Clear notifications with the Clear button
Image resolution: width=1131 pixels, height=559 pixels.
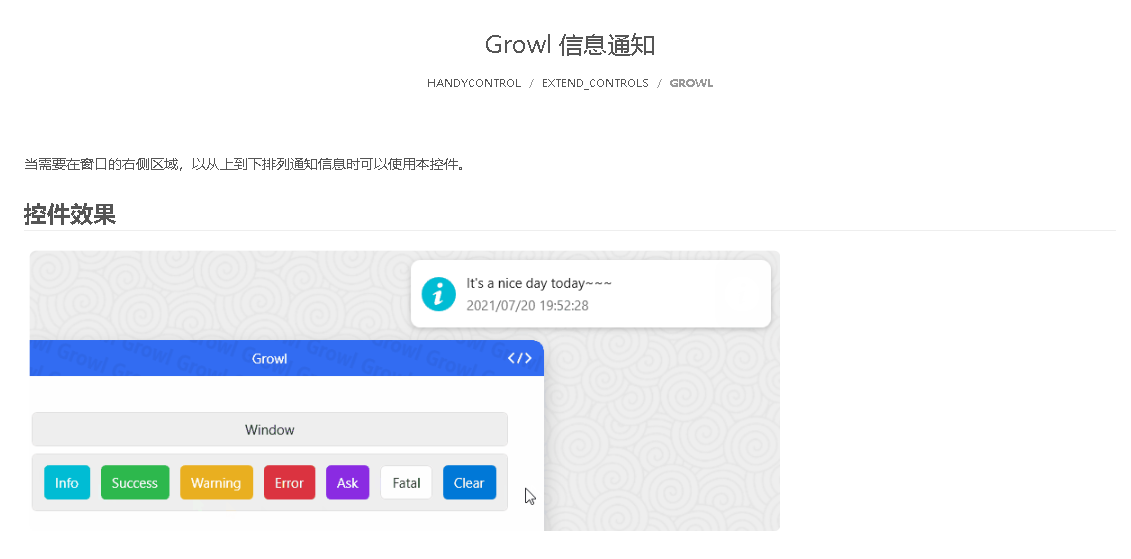click(470, 483)
